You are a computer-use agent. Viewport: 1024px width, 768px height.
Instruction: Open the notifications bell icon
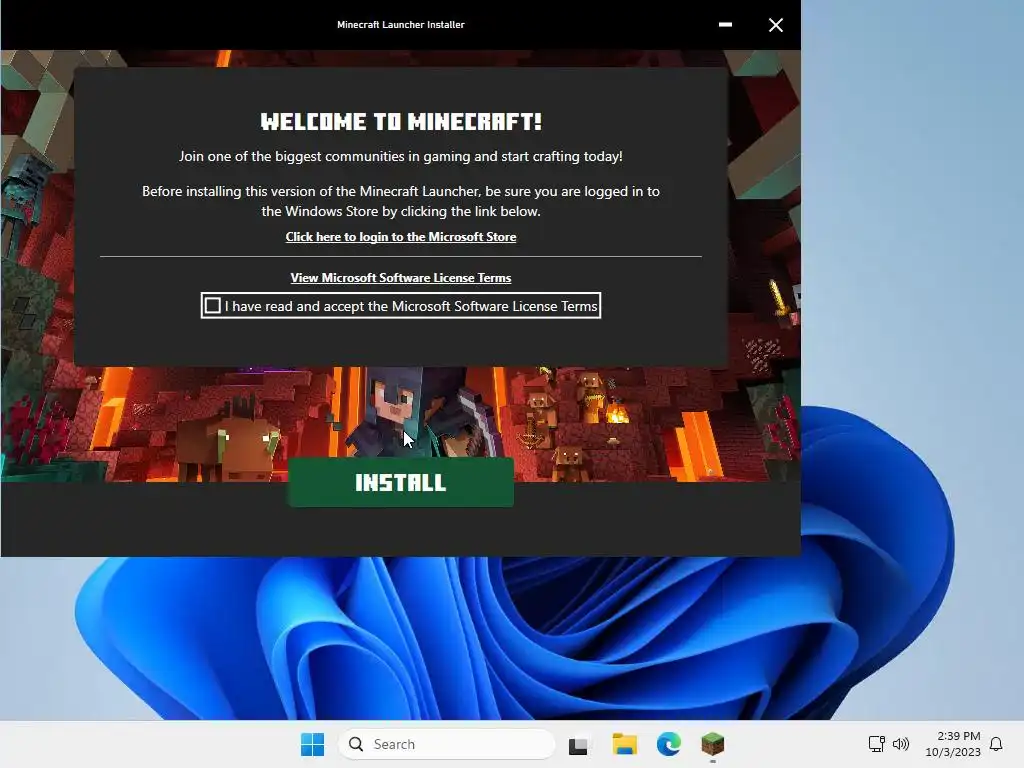coord(996,744)
